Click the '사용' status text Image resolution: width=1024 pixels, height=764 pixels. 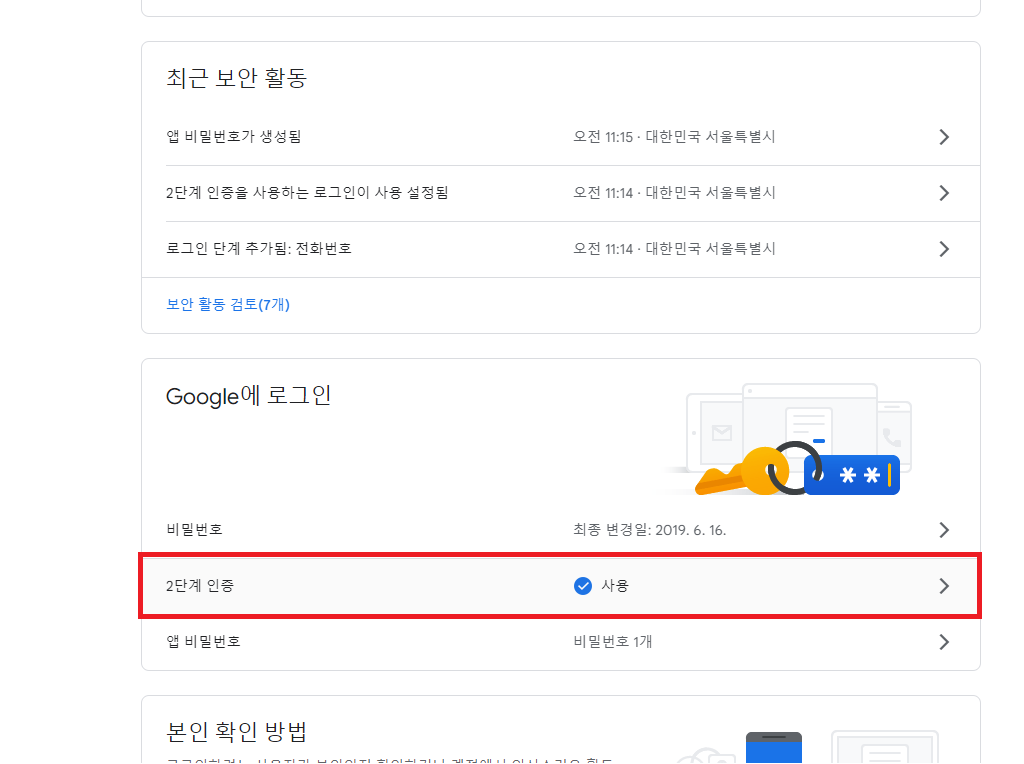tap(615, 586)
